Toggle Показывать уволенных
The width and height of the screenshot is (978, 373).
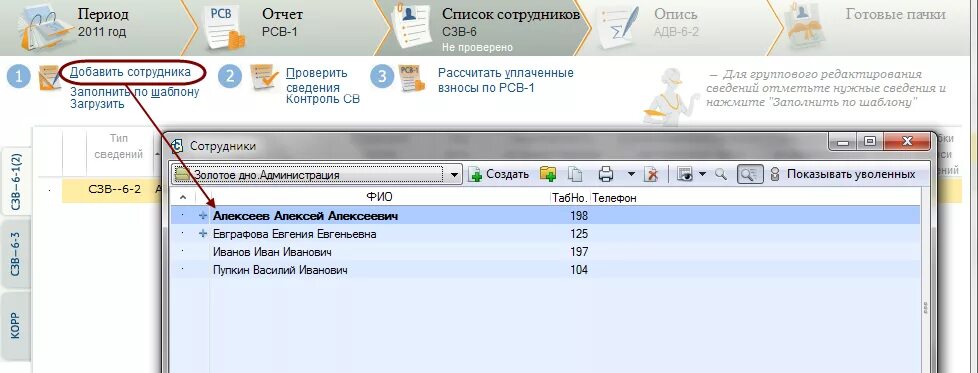coord(843,175)
